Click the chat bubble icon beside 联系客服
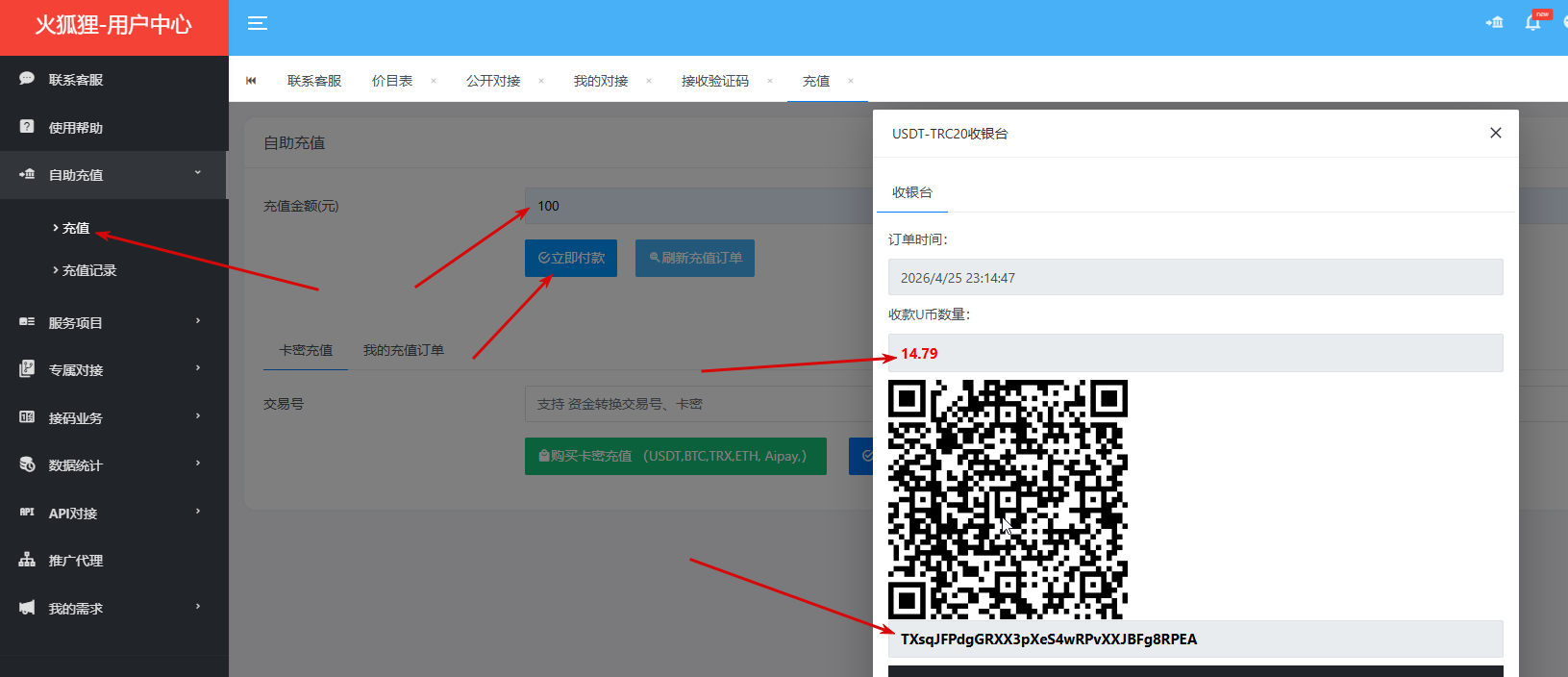The height and width of the screenshot is (677, 1568). pyautogui.click(x=27, y=79)
